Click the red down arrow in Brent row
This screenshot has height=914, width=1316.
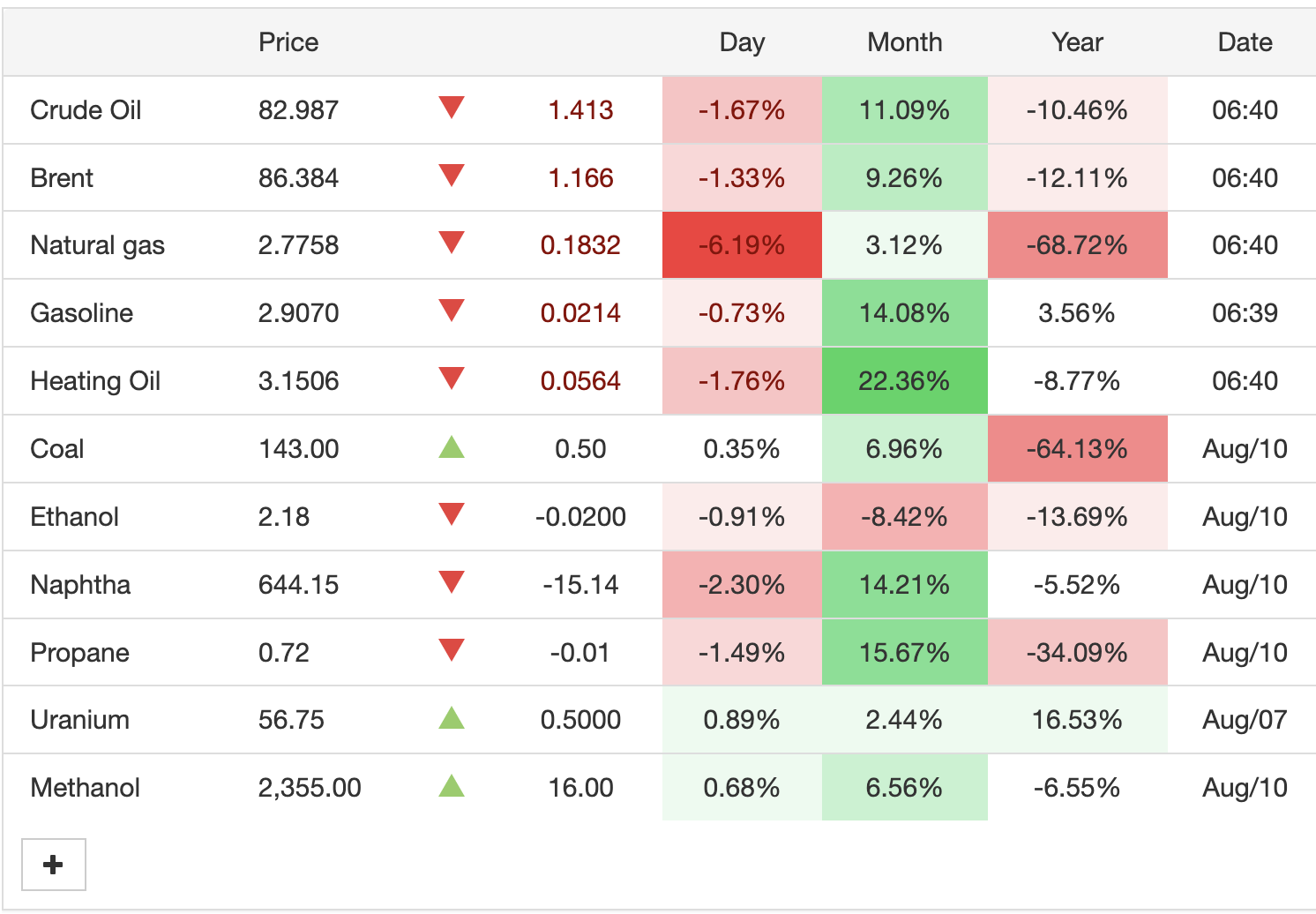pyautogui.click(x=452, y=176)
